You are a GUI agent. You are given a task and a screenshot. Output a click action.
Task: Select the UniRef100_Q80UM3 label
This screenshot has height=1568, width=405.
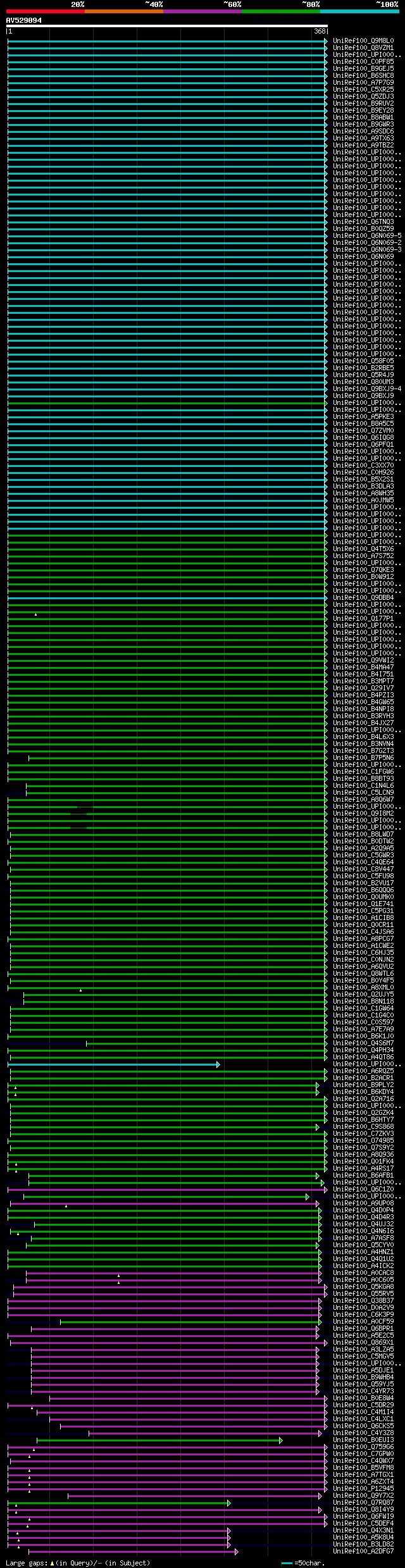(x=363, y=382)
